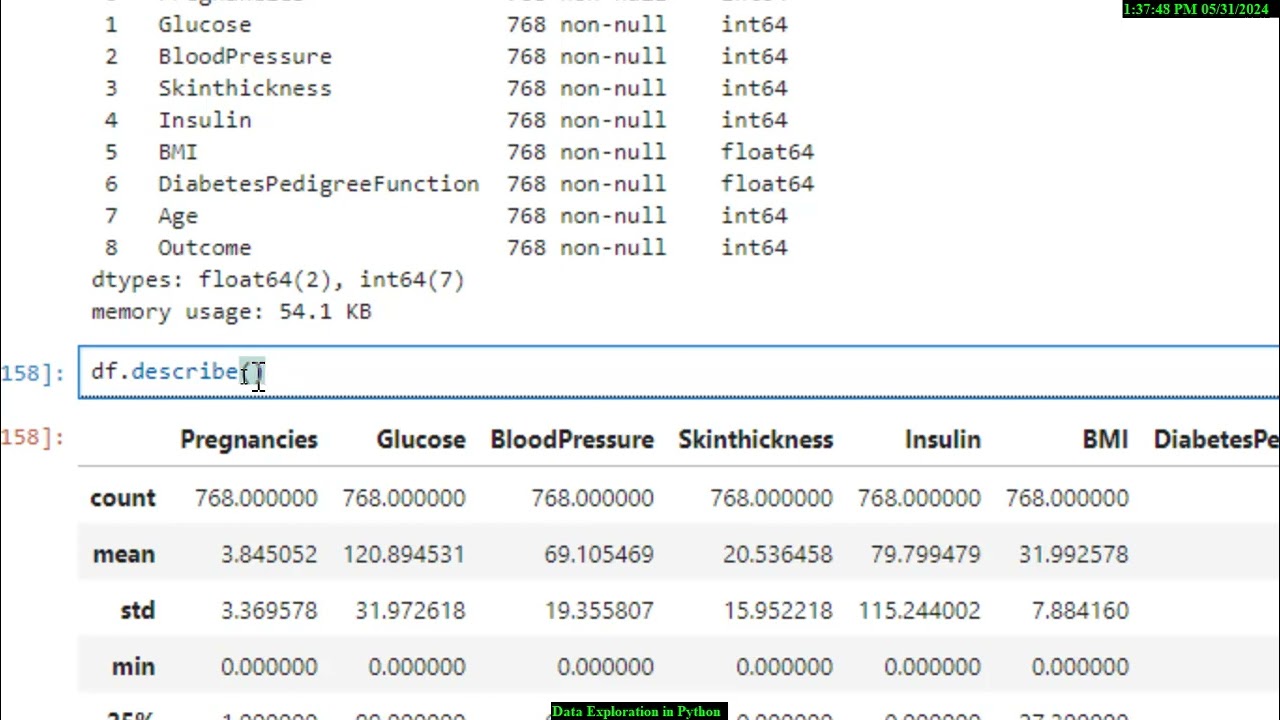
Task: Click float64 dtype of BMI row
Action: (x=768, y=152)
